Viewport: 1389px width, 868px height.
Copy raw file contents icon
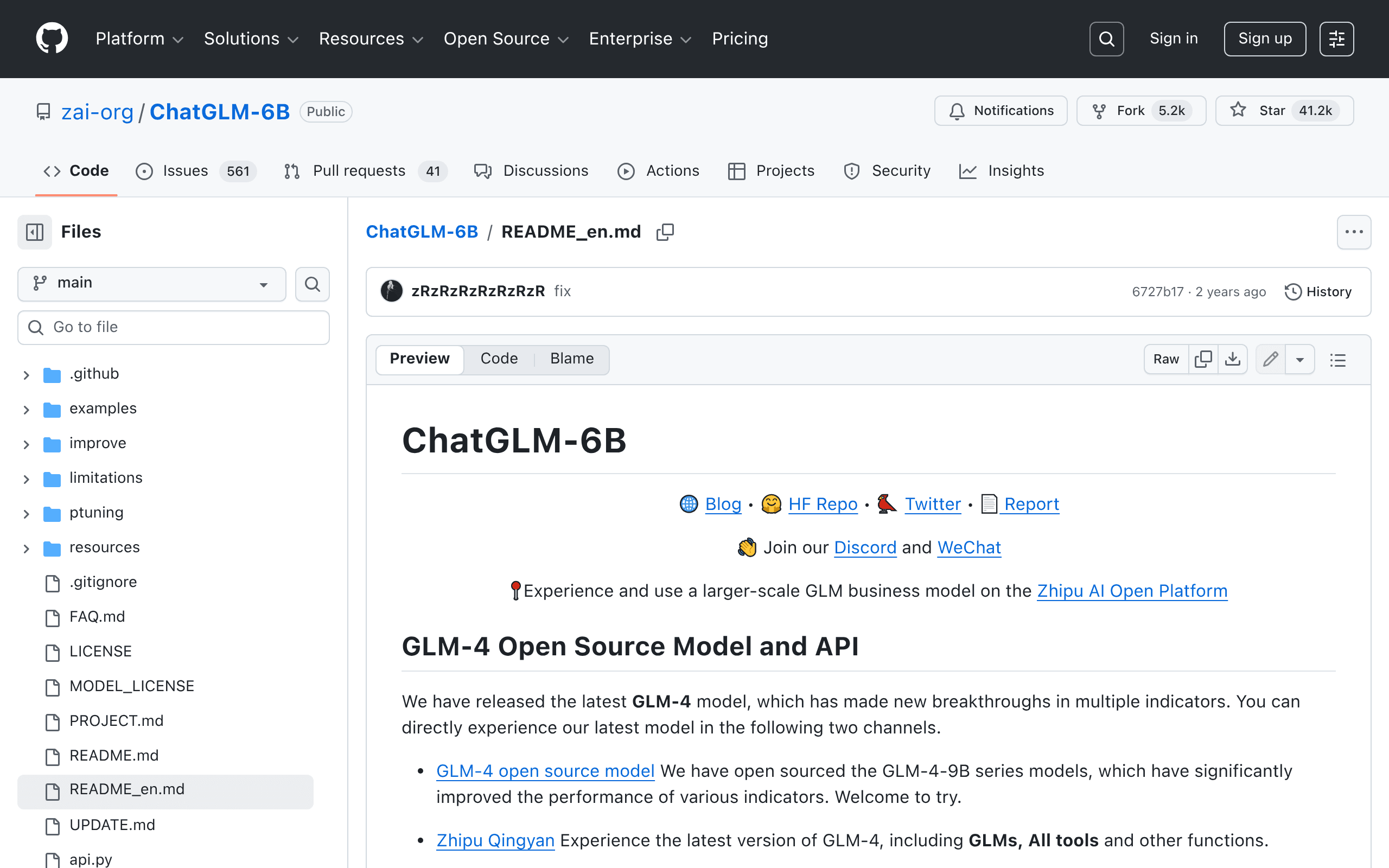(1203, 359)
